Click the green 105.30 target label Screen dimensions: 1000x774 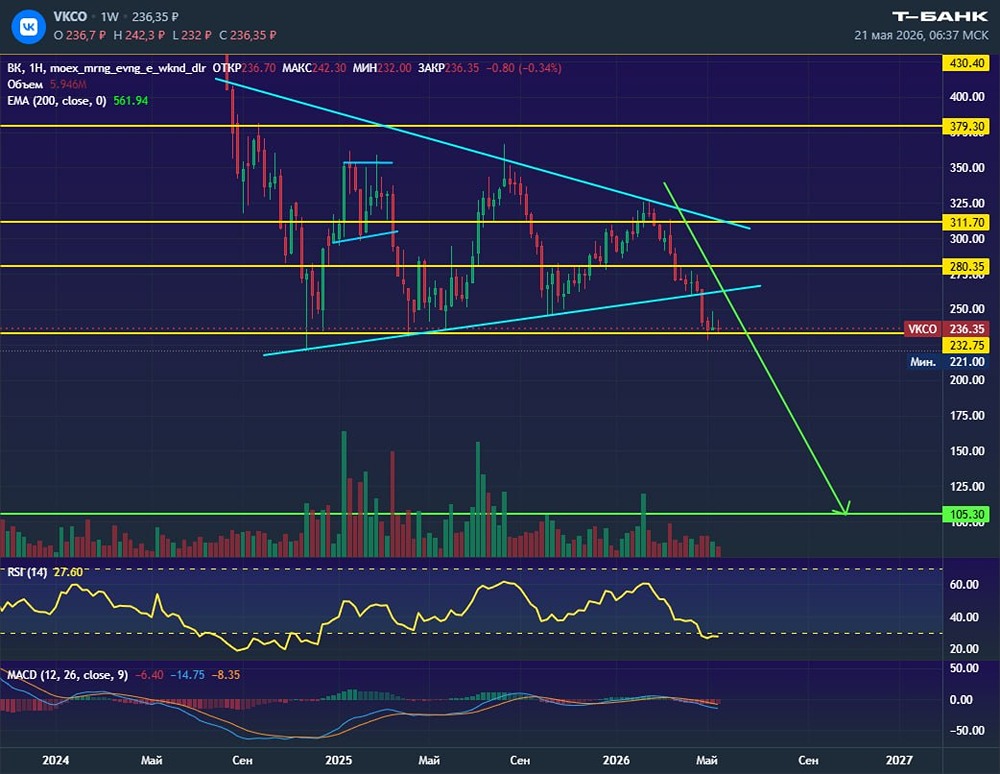click(966, 515)
